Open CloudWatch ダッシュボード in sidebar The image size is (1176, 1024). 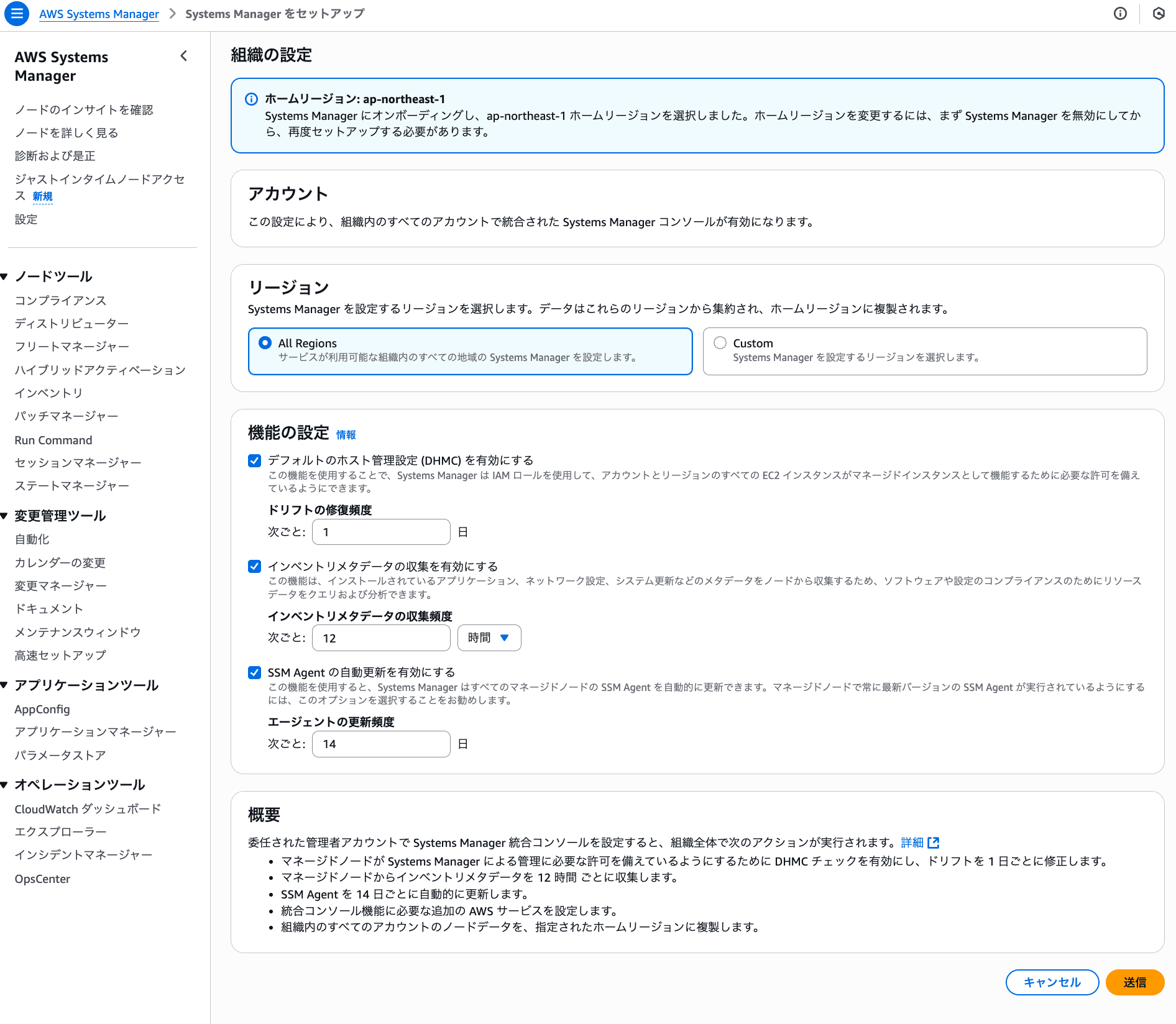coord(88,809)
